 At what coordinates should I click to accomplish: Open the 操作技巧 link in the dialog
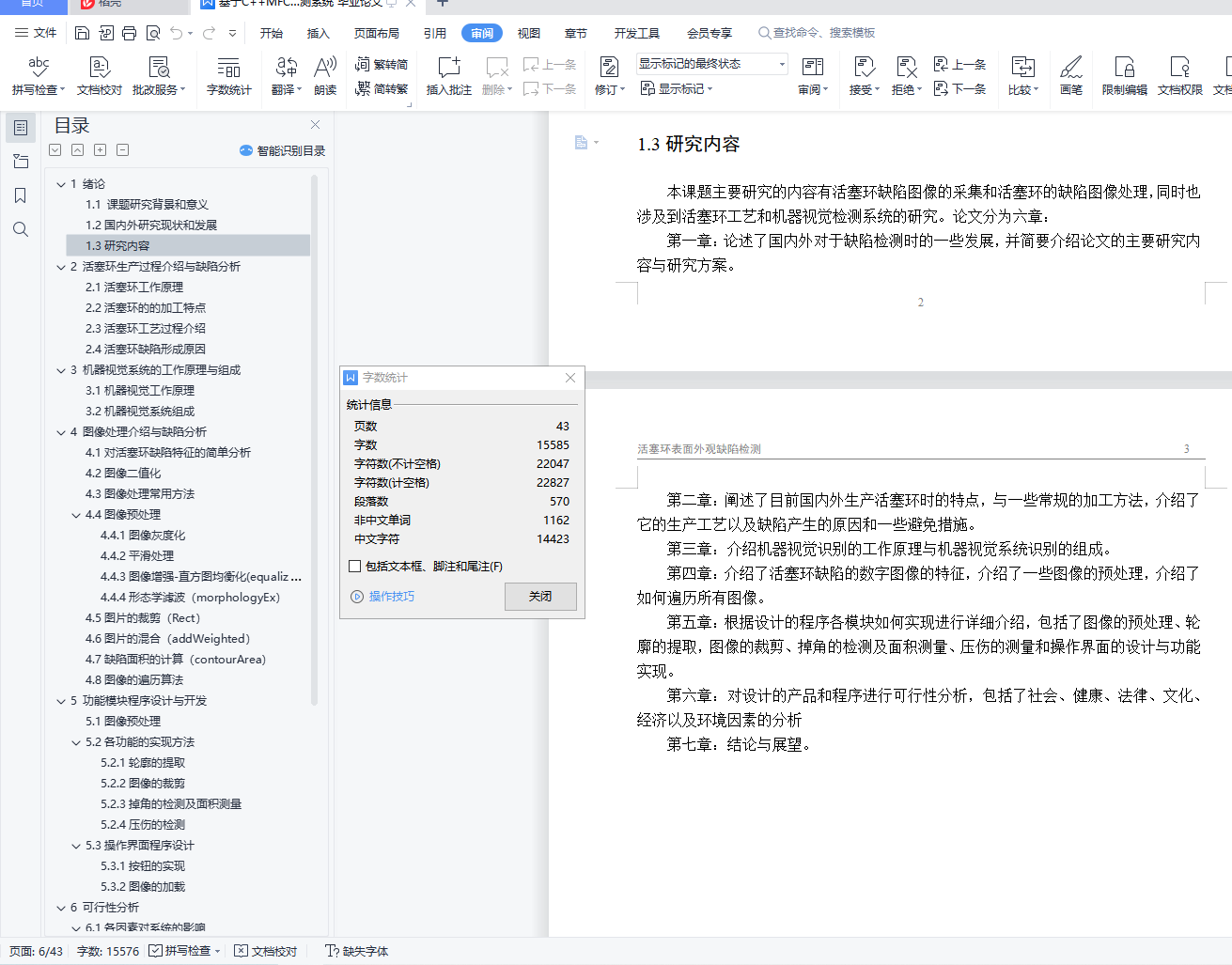(382, 597)
